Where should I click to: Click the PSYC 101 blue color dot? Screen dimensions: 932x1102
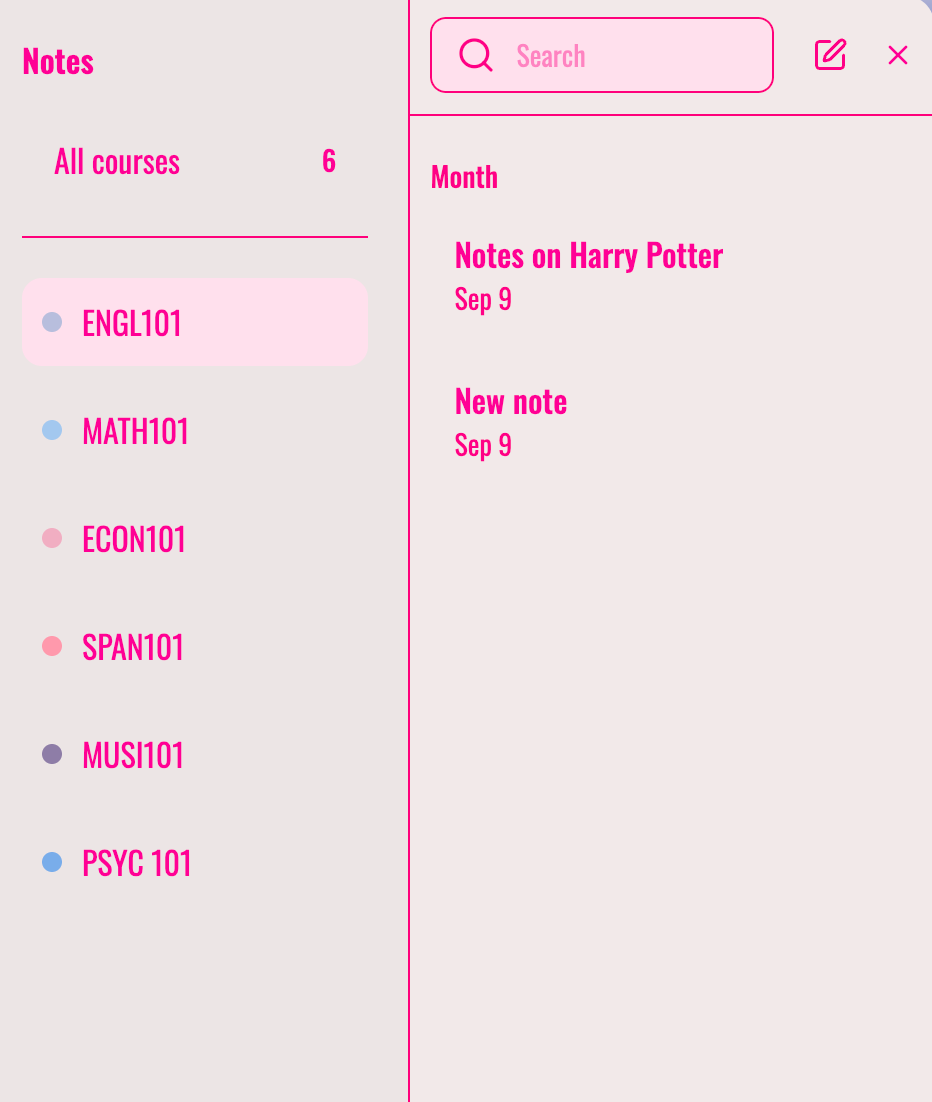52,862
